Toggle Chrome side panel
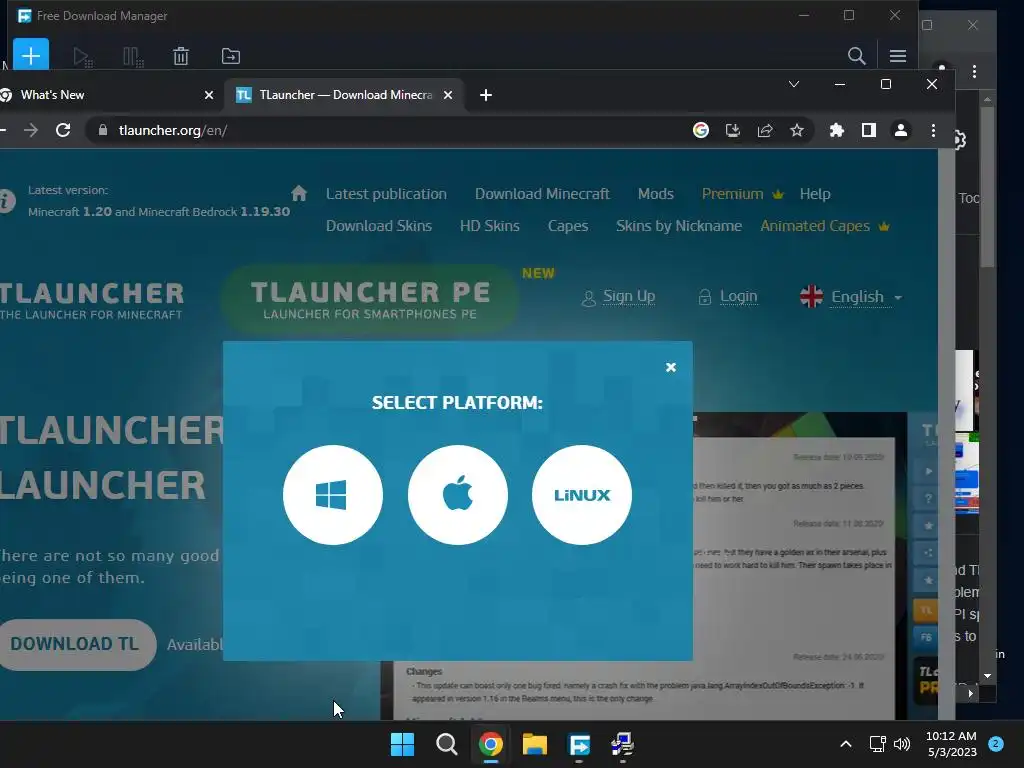The height and width of the screenshot is (768, 1024). [x=869, y=131]
